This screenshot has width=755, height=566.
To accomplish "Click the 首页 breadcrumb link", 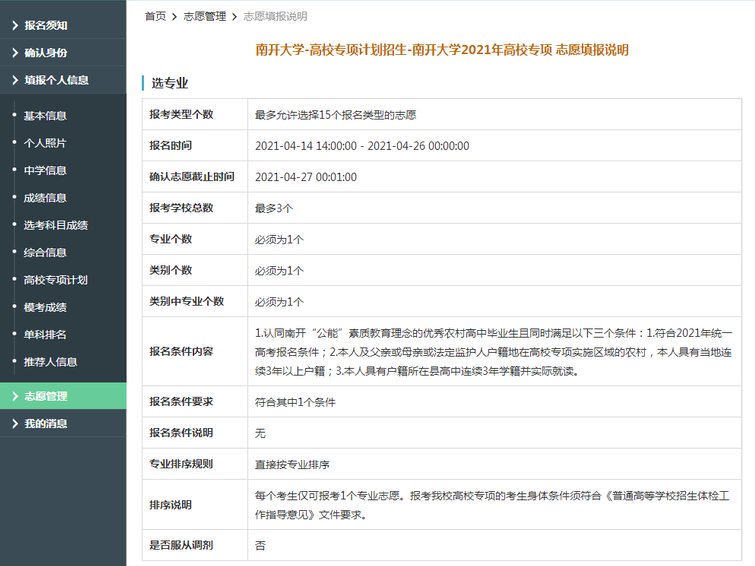I will pos(156,16).
